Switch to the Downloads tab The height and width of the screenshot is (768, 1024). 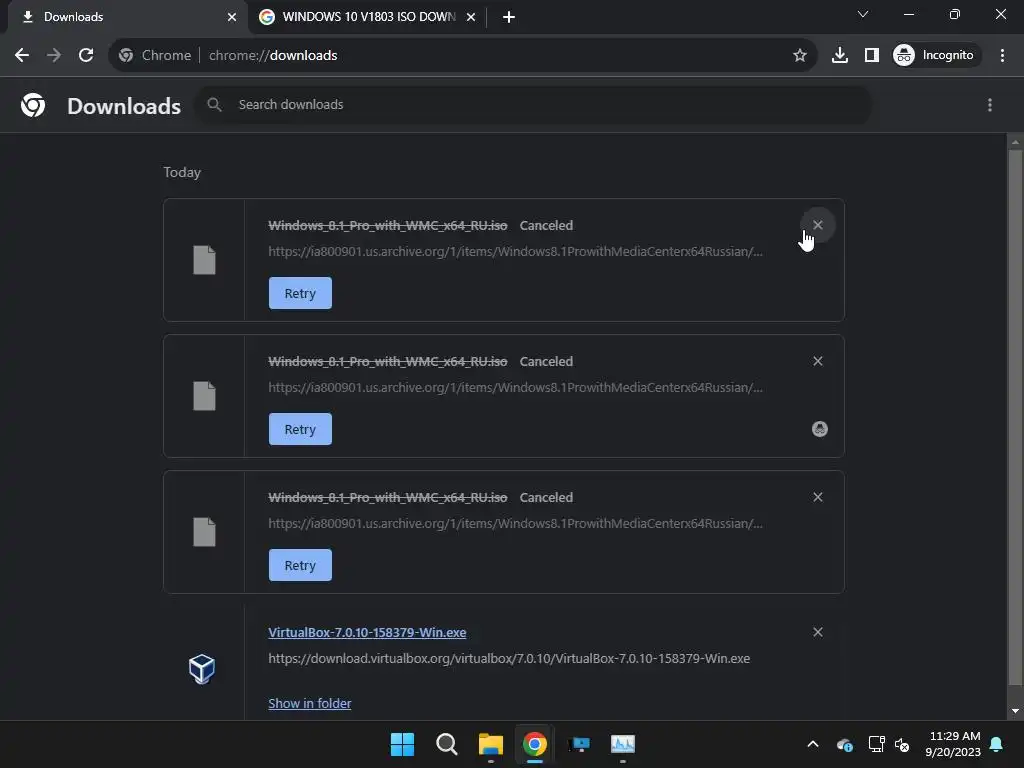point(123,17)
